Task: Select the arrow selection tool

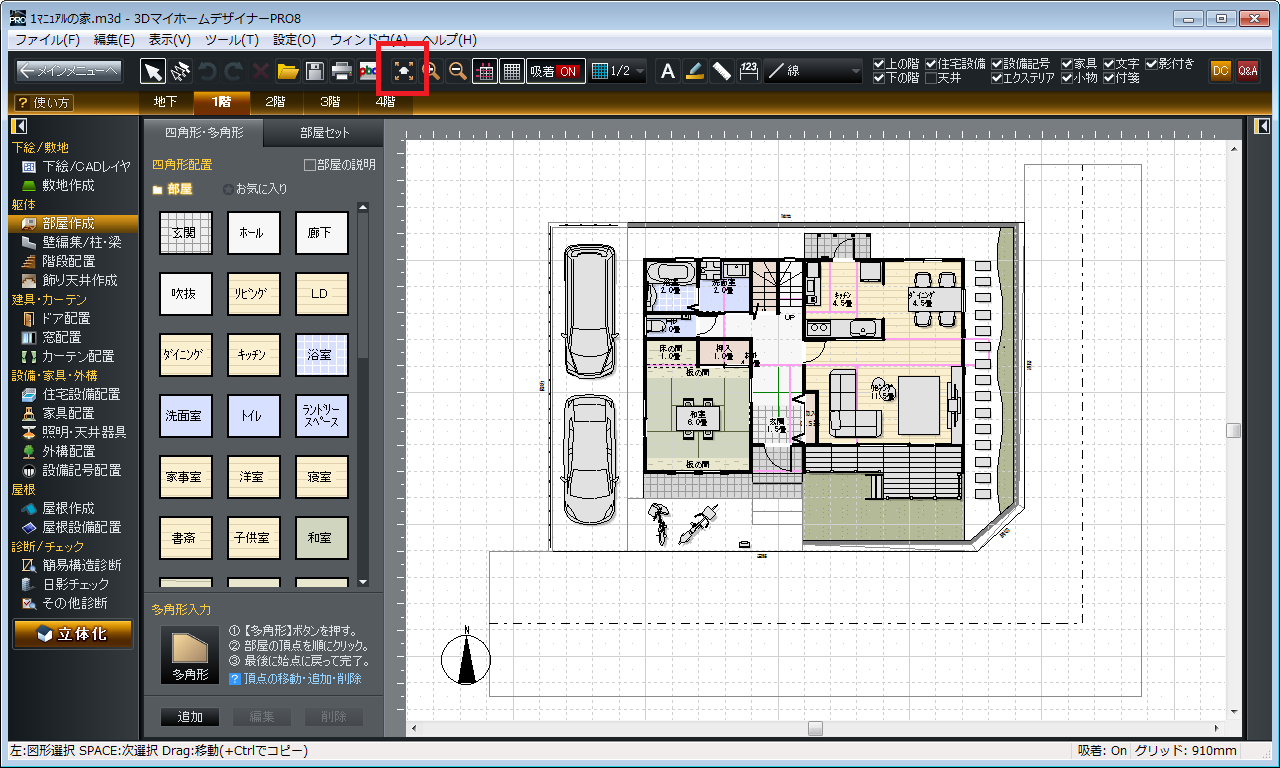Action: [152, 71]
